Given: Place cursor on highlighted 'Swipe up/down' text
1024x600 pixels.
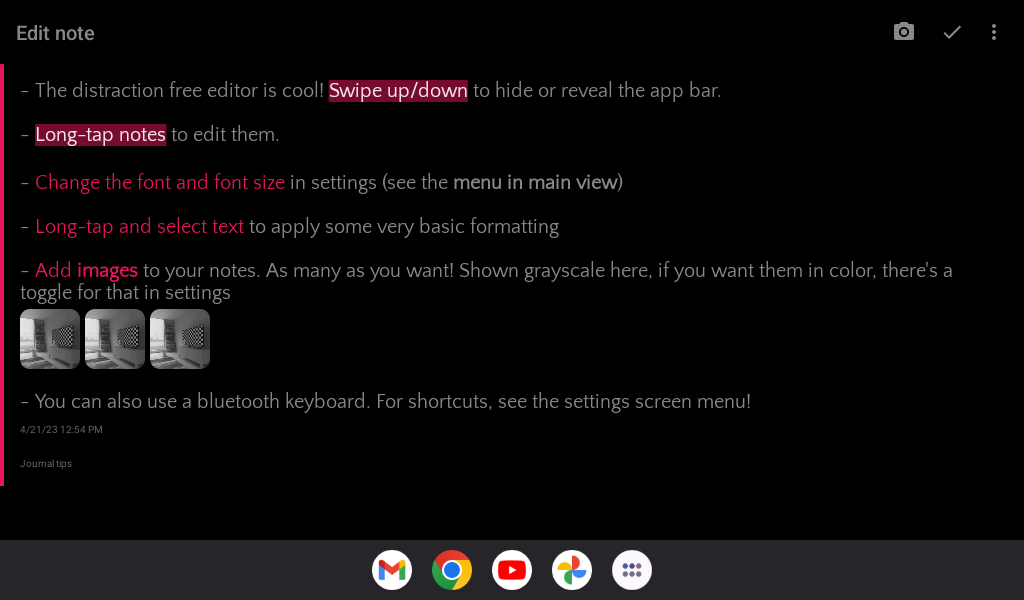Looking at the screenshot, I should [x=398, y=90].
